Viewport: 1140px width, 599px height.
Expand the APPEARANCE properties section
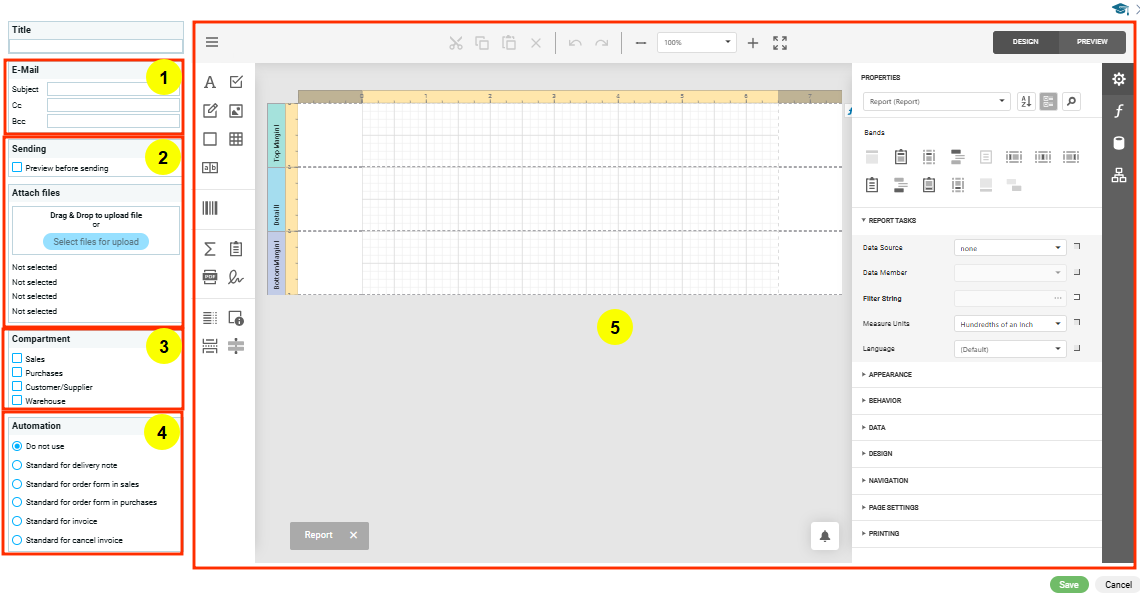[890, 375]
